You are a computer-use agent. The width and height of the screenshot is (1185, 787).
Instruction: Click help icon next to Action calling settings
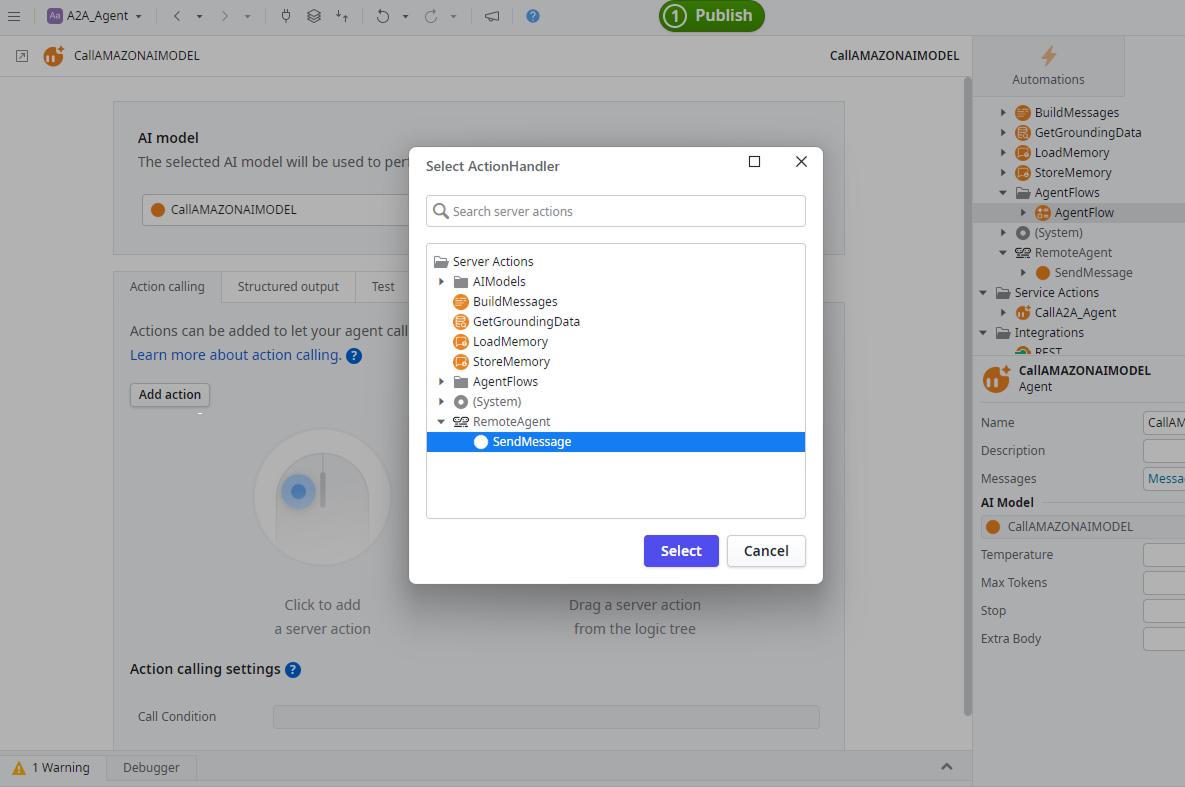click(292, 670)
